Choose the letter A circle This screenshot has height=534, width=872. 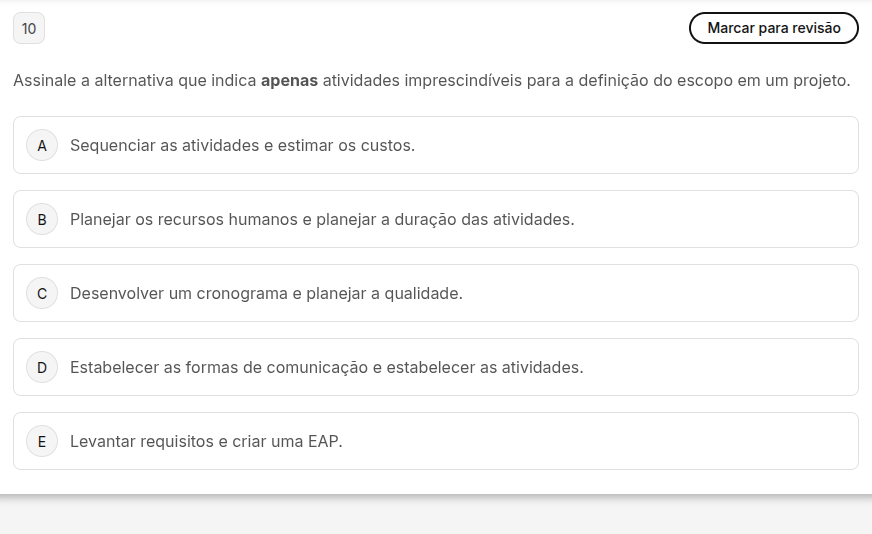[42, 145]
